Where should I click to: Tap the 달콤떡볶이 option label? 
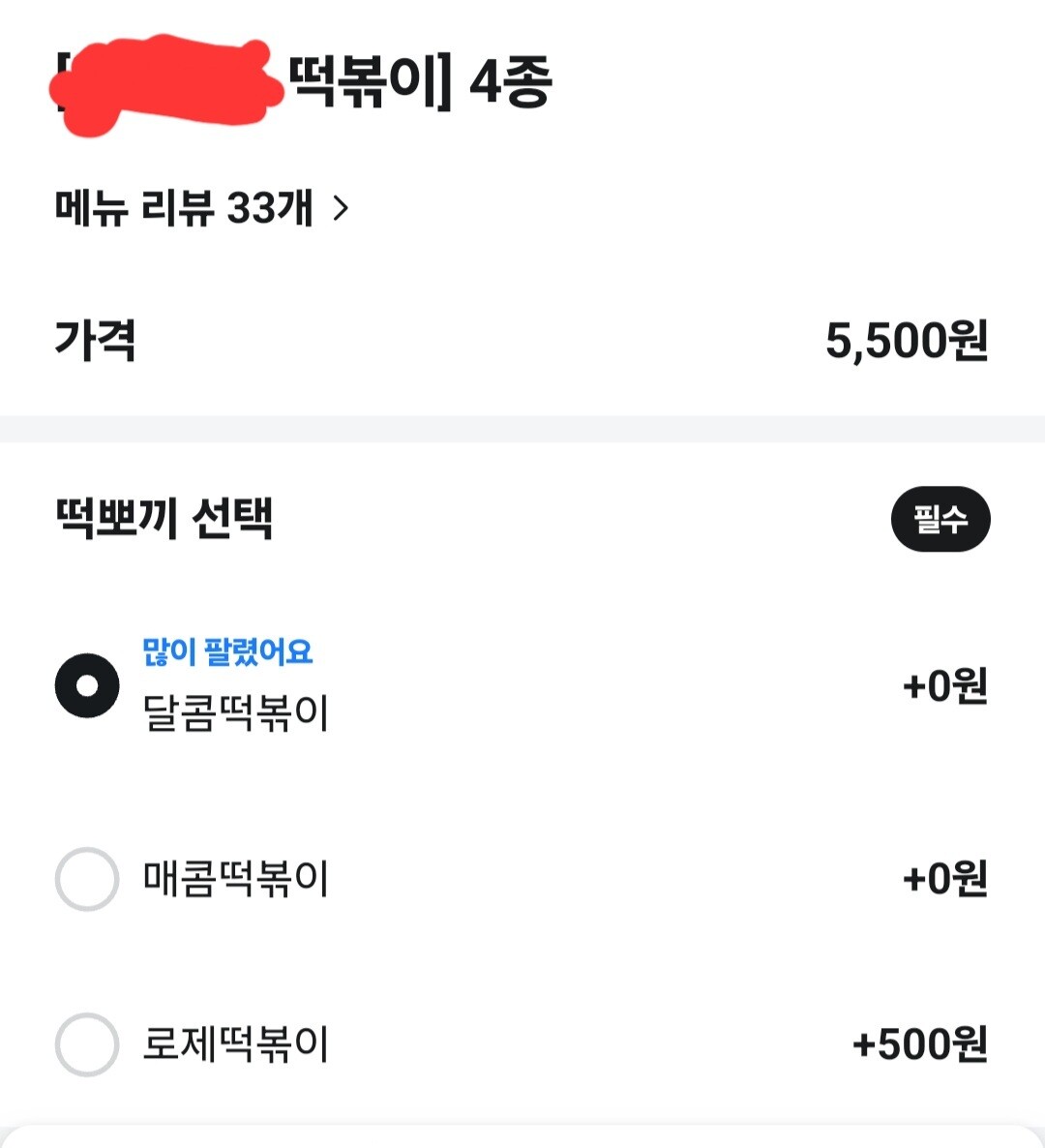[x=236, y=713]
